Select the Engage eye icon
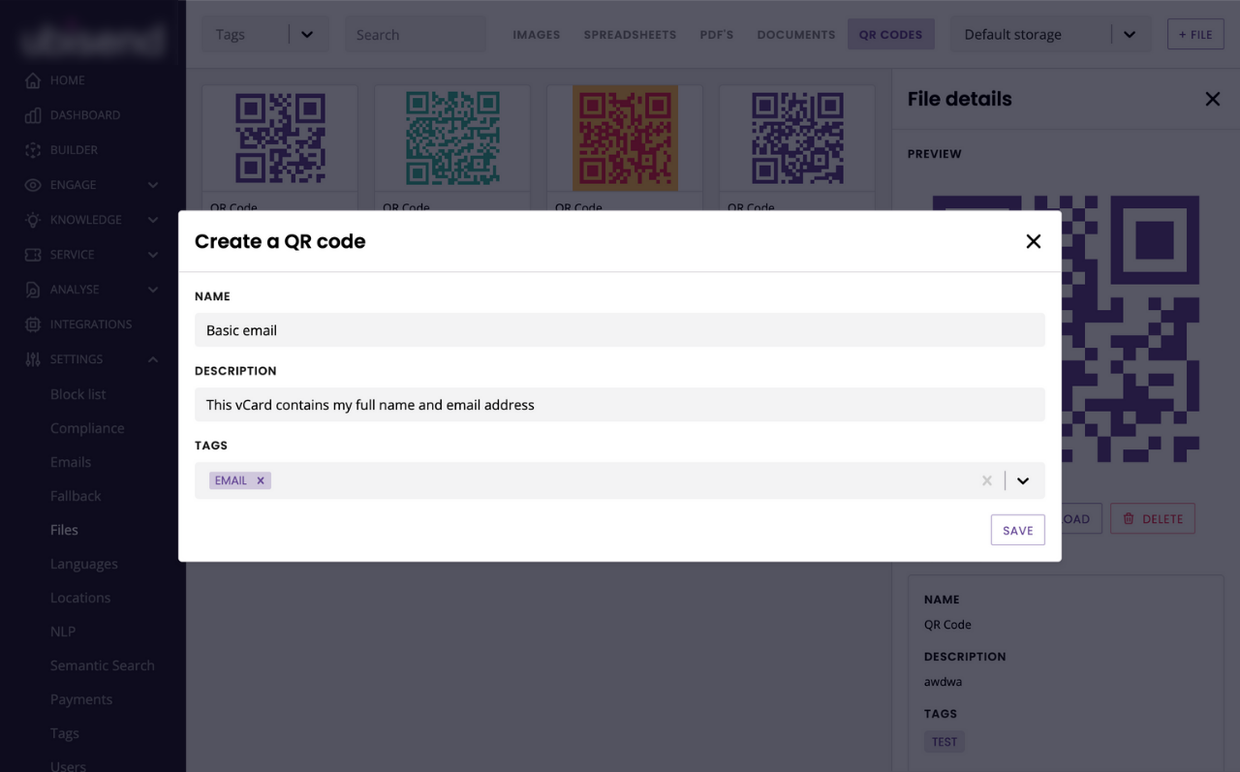Screen dimensions: 1240x772 (x=33, y=185)
